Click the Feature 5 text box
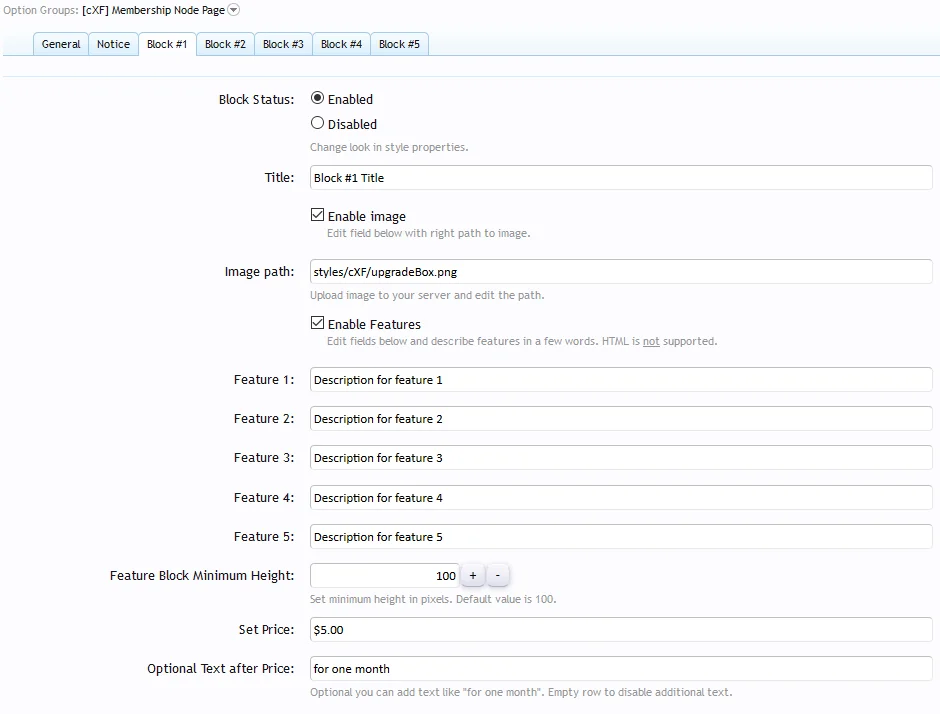940x714 pixels. (x=620, y=537)
